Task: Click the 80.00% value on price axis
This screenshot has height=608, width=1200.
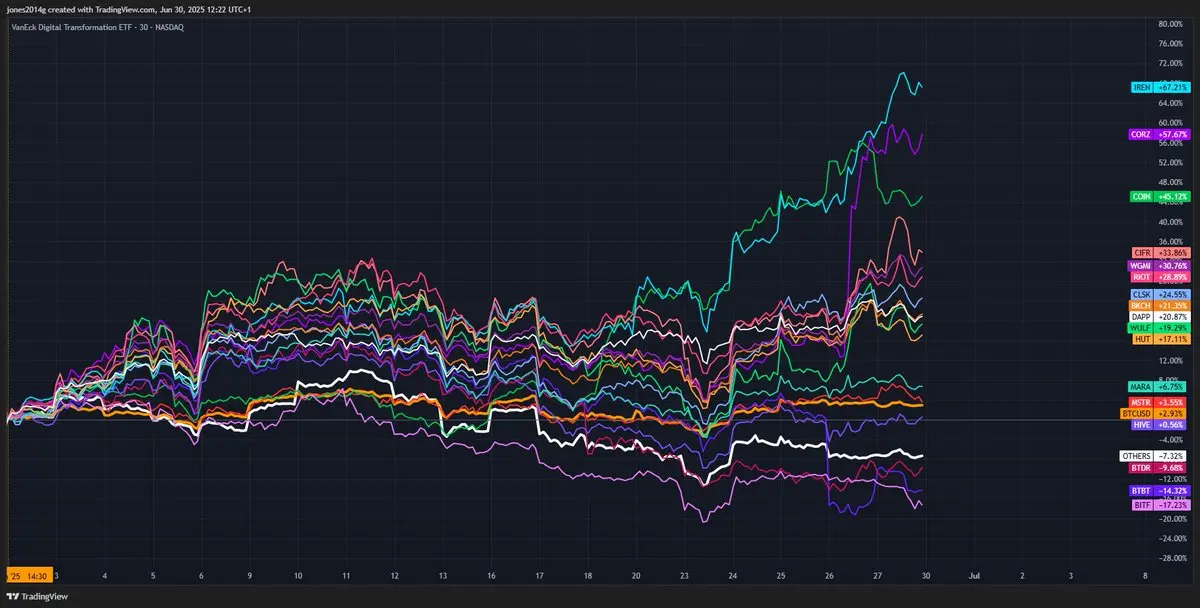Action: point(1173,24)
